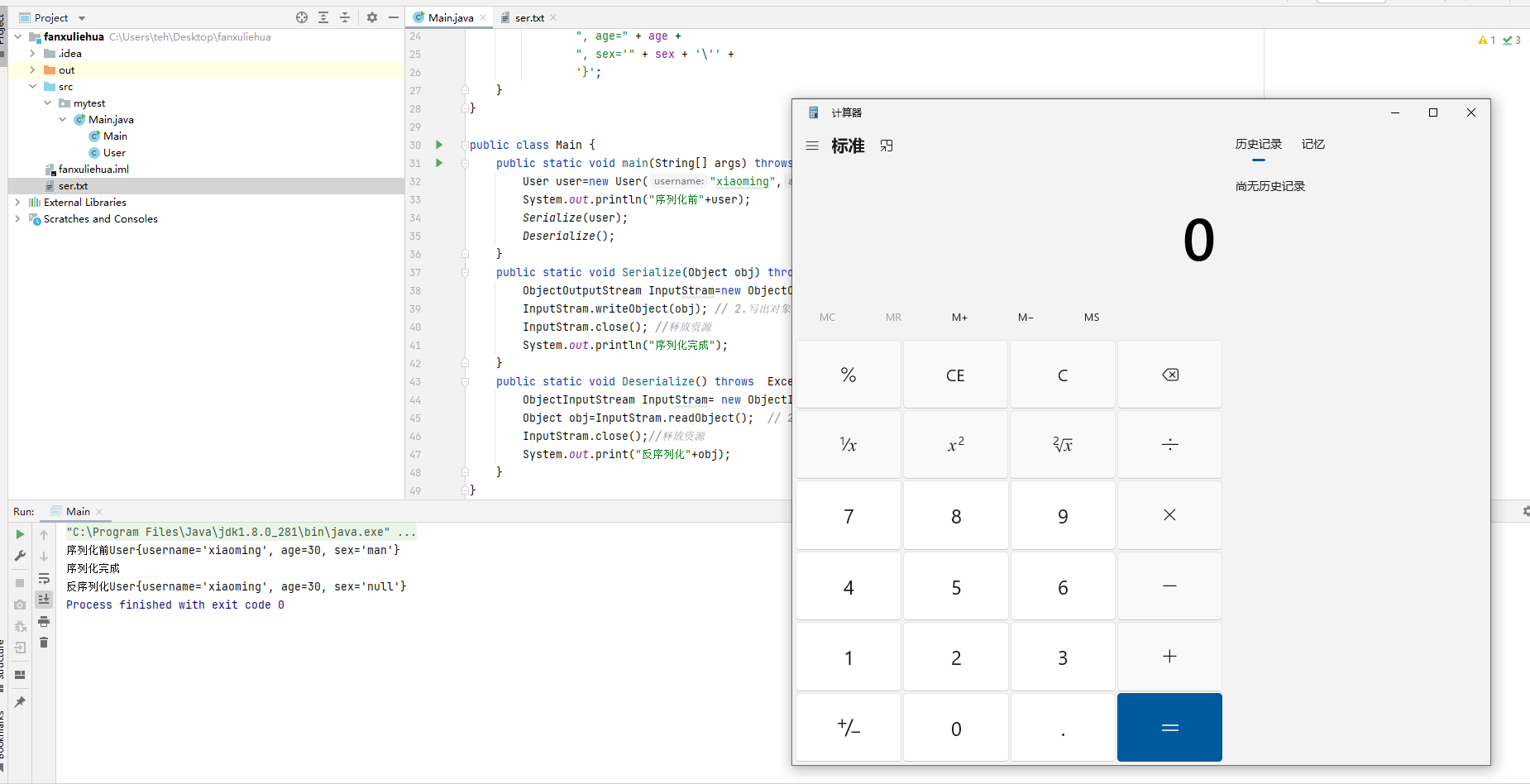1530x784 pixels.
Task: Switch to the Main.java editor tab
Action: pos(451,17)
